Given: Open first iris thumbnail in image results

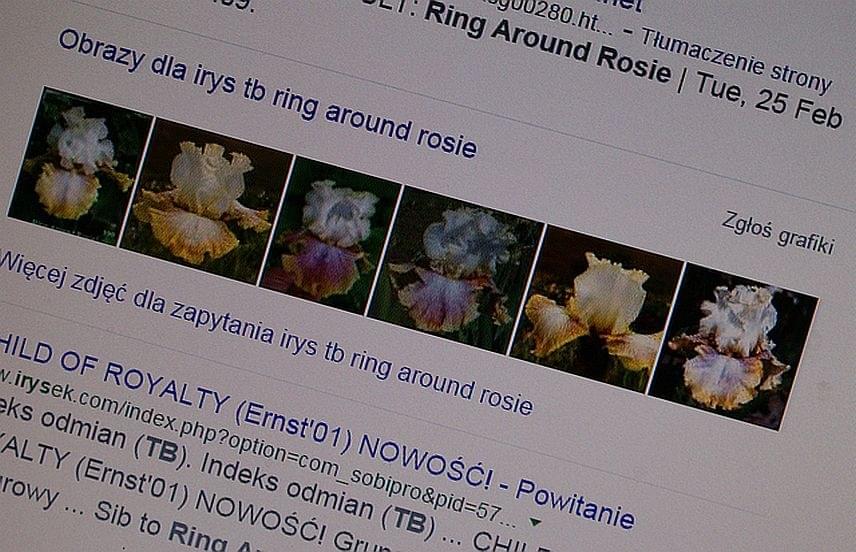Looking at the screenshot, I should click(x=80, y=167).
